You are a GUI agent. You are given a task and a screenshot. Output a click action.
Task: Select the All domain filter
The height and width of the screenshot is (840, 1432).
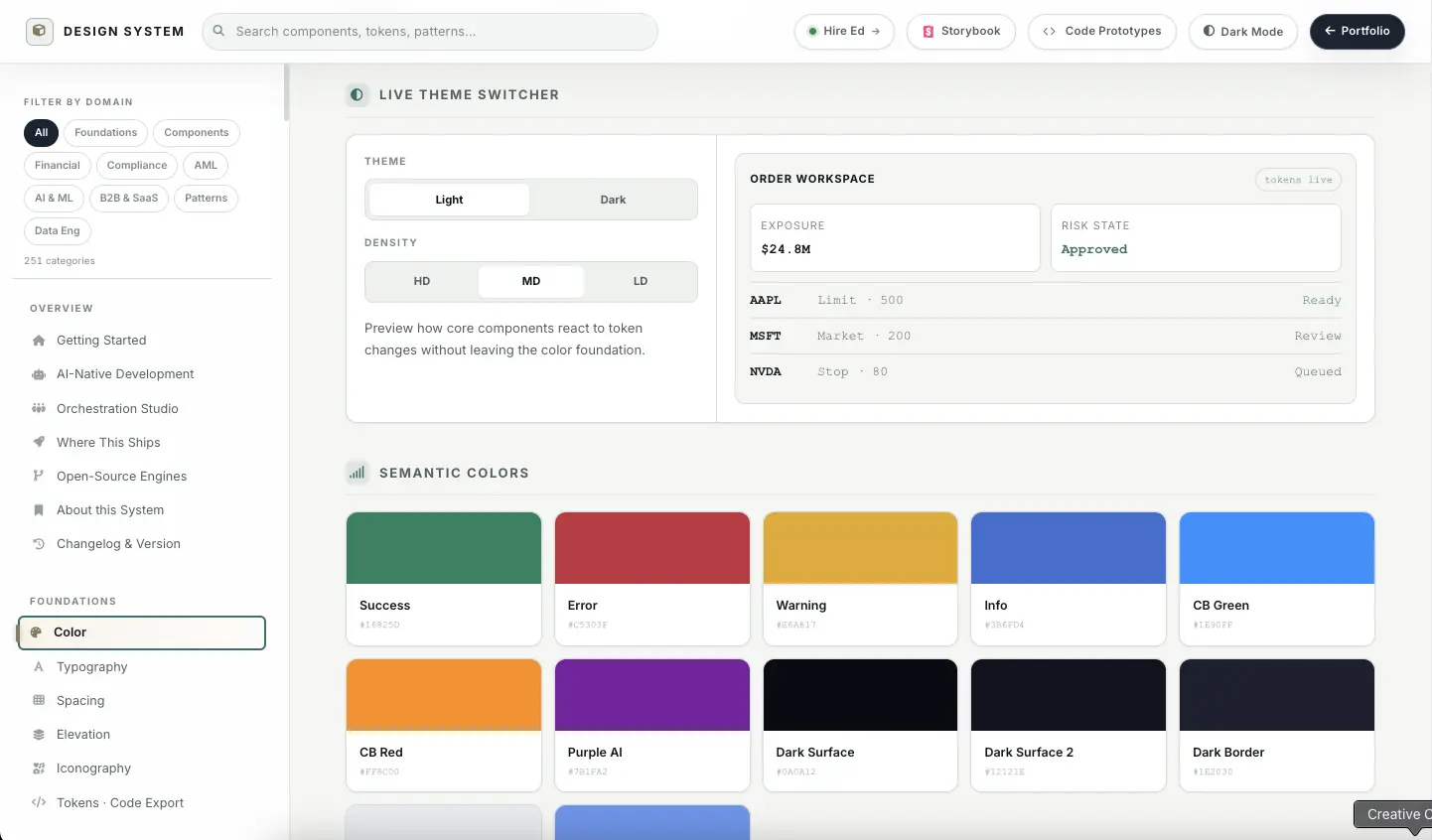(41, 132)
